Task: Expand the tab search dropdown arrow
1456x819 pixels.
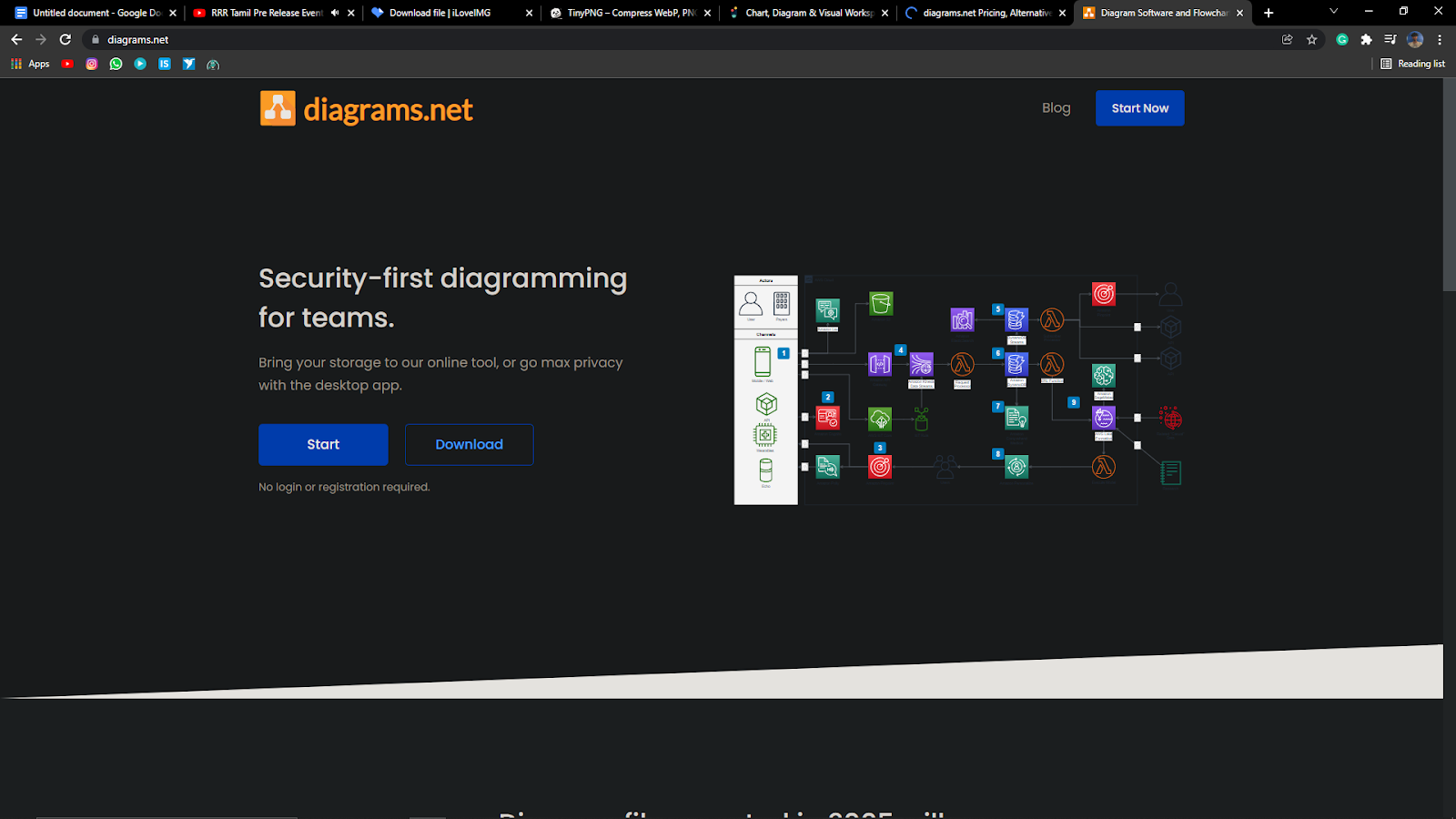Action: [x=1333, y=12]
